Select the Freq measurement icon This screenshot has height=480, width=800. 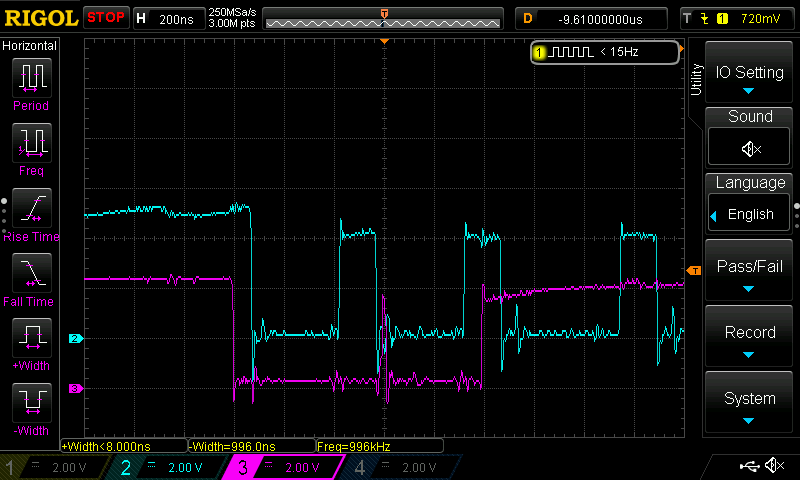pos(31,145)
